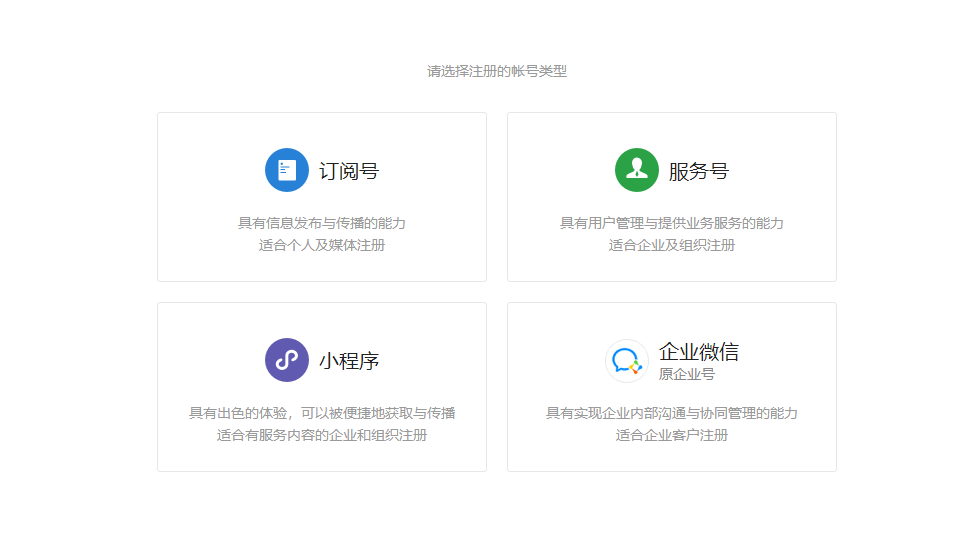The width and height of the screenshot is (980, 539).
Task: Click the 原企业号 subtitle
Action: coord(686,374)
